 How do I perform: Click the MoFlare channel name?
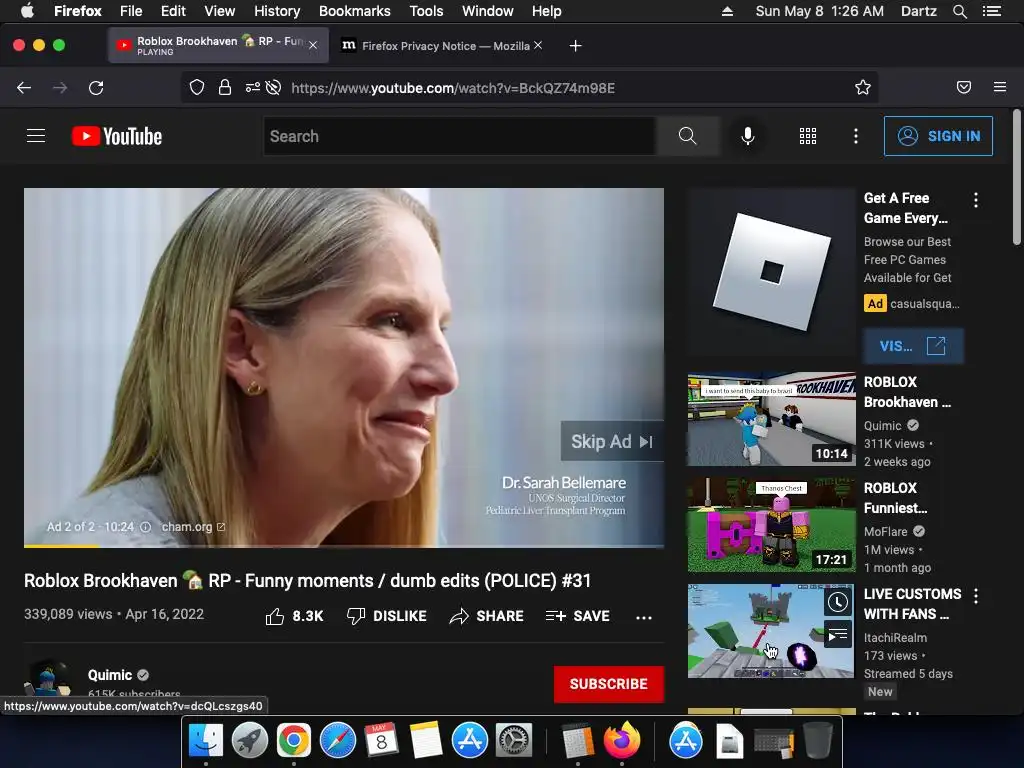click(886, 532)
